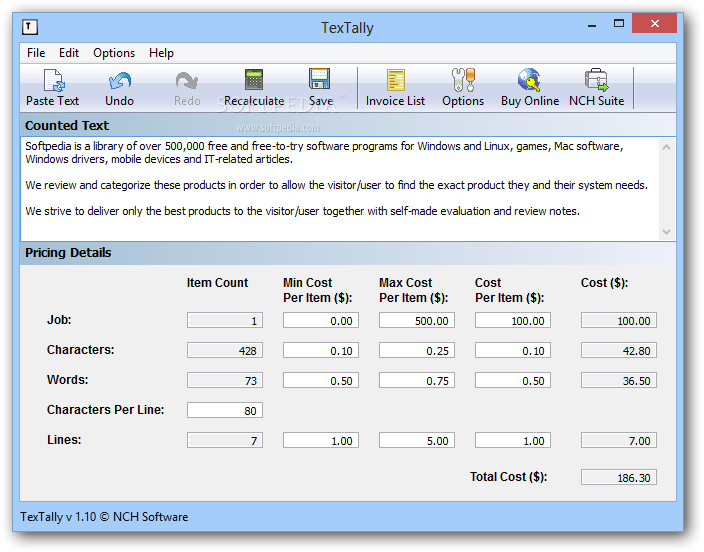
Task: Select the Words Min Cost field
Action: (x=320, y=381)
